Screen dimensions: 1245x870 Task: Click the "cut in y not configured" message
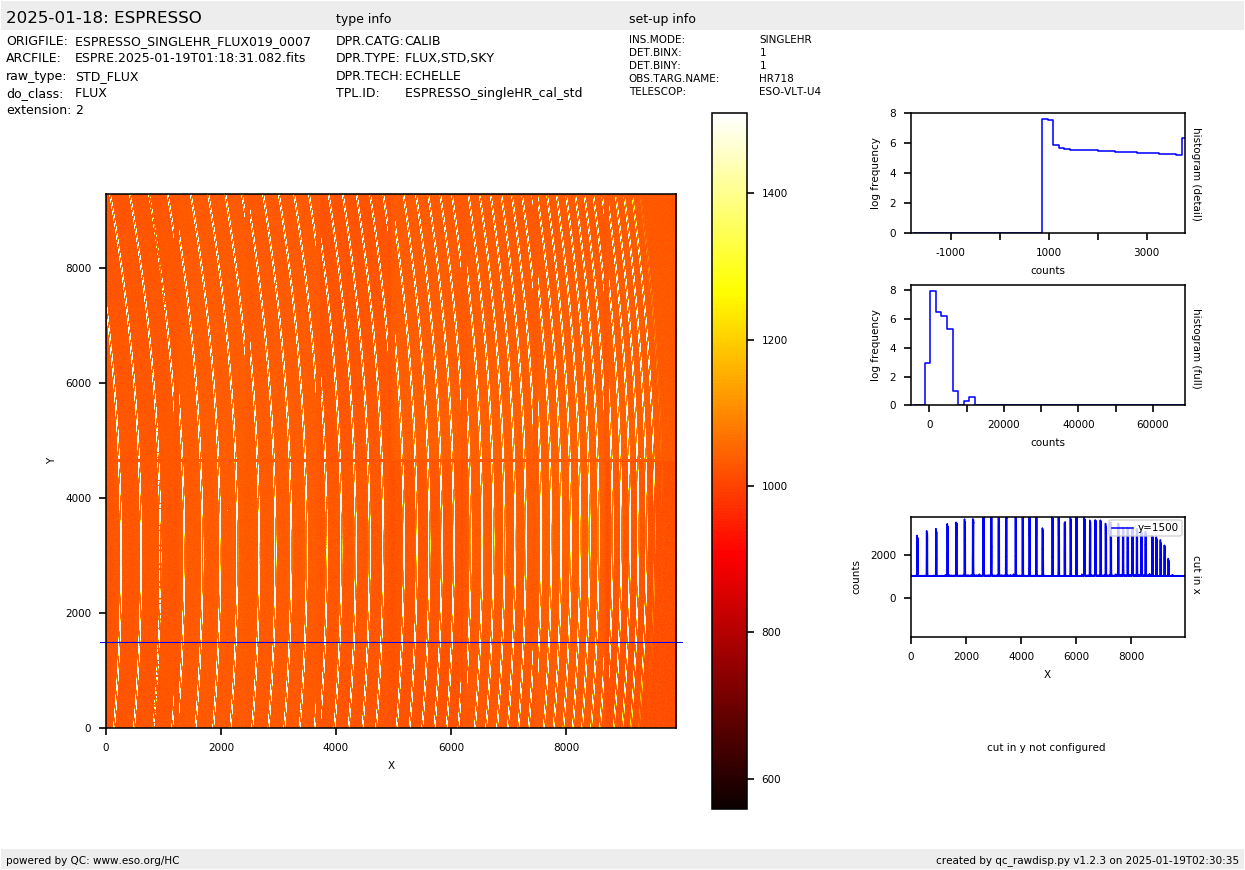[x=1046, y=748]
